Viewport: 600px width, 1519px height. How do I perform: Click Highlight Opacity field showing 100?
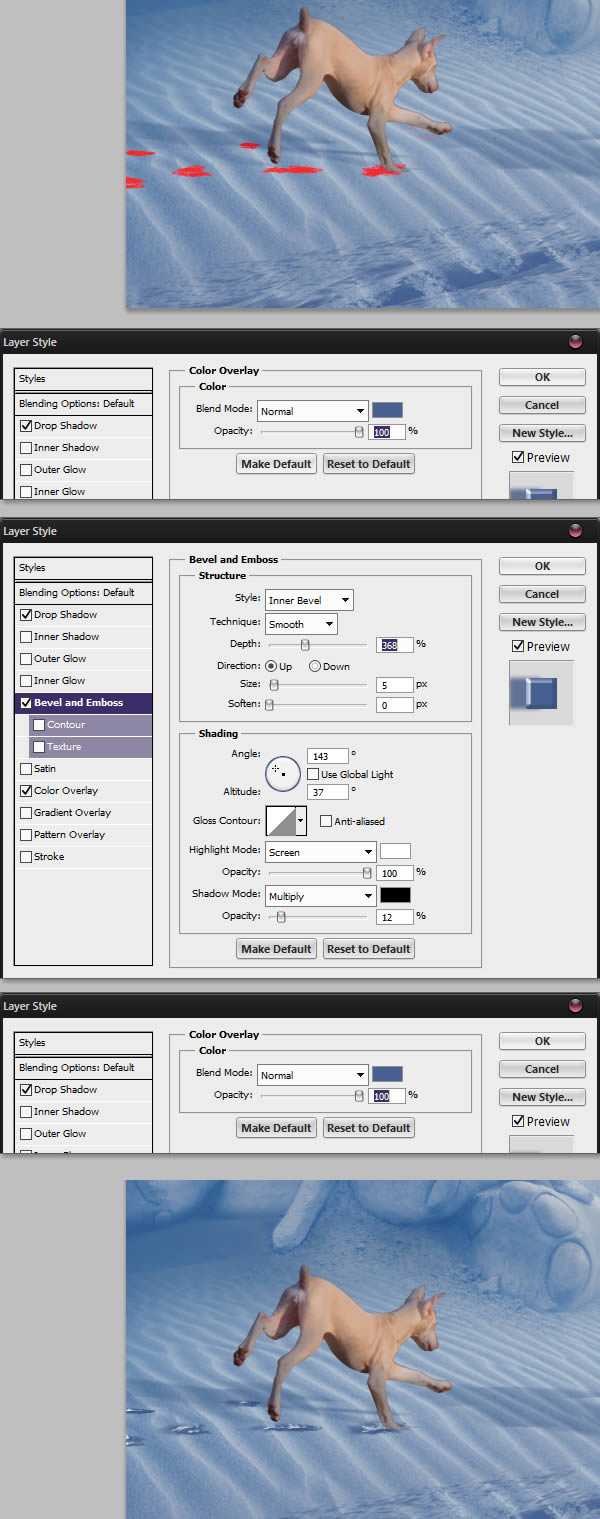coord(395,873)
